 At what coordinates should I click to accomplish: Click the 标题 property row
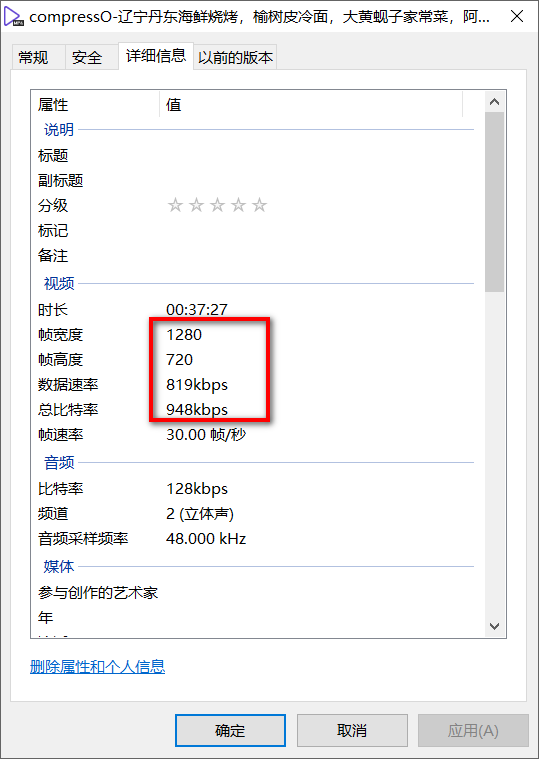[255, 155]
